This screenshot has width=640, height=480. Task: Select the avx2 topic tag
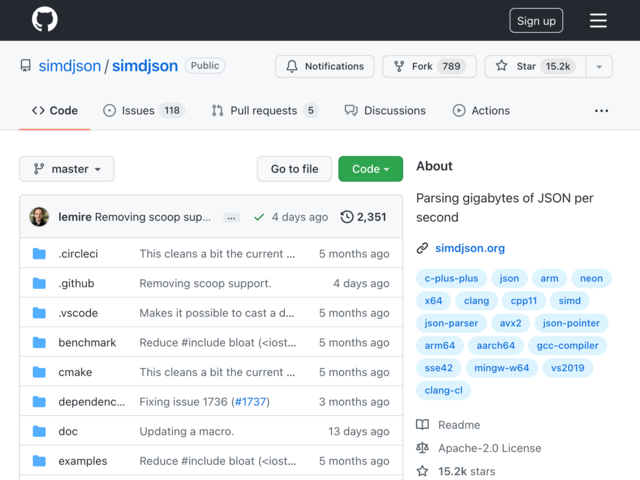tap(510, 323)
